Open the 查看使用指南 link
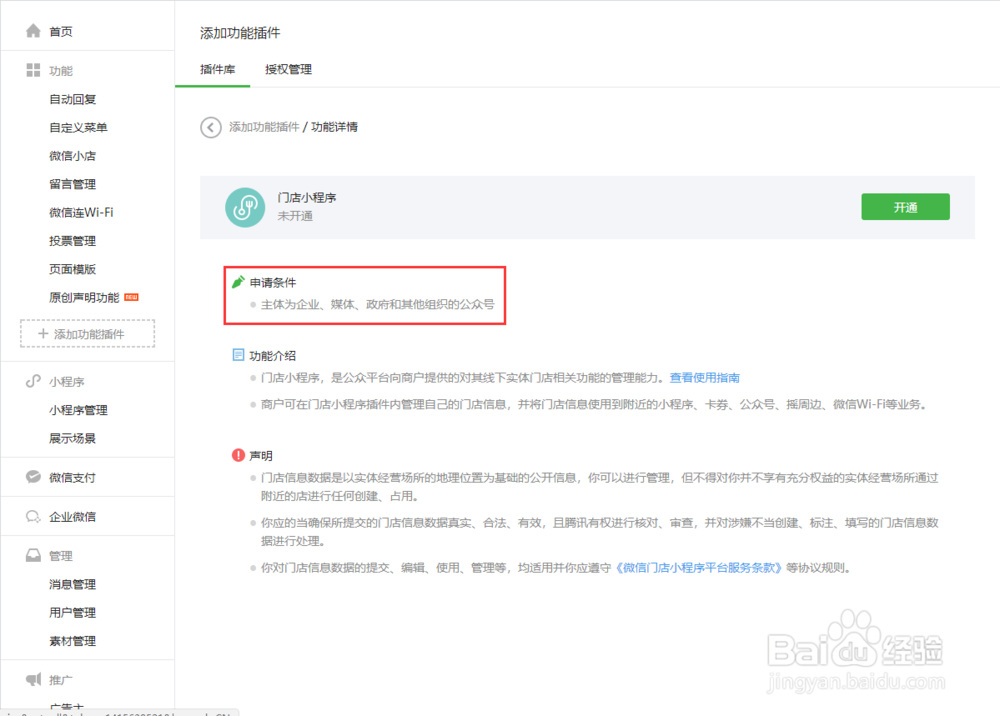 705,377
